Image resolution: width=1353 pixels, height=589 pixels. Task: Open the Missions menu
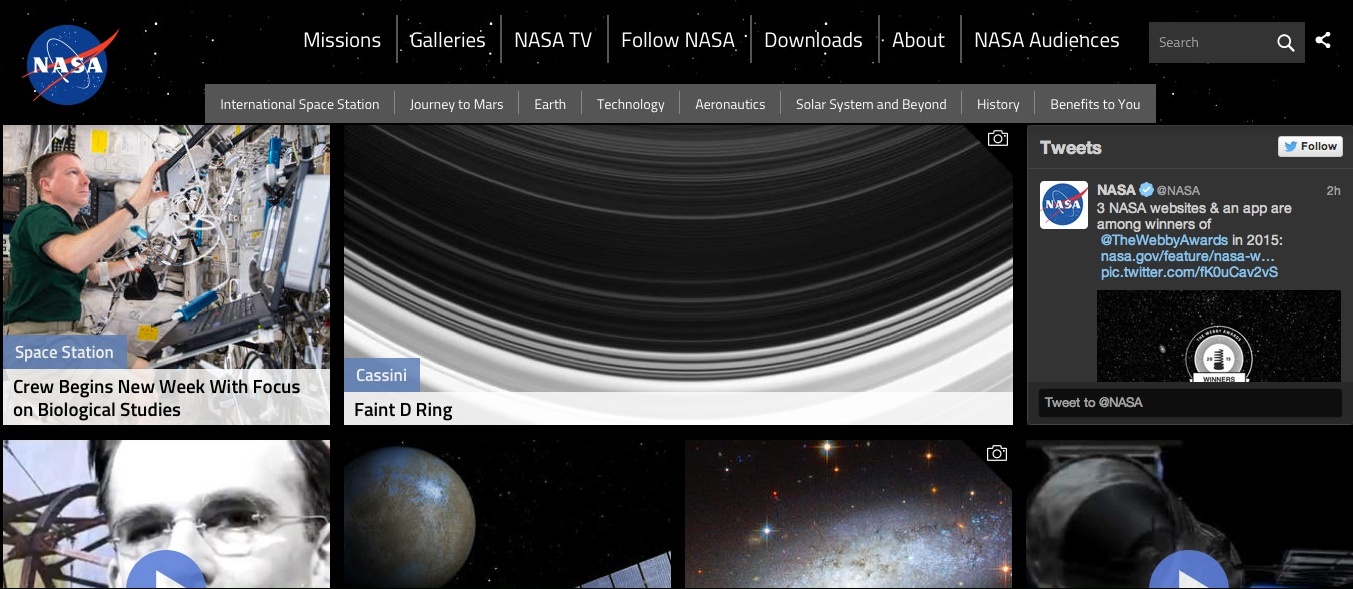341,40
